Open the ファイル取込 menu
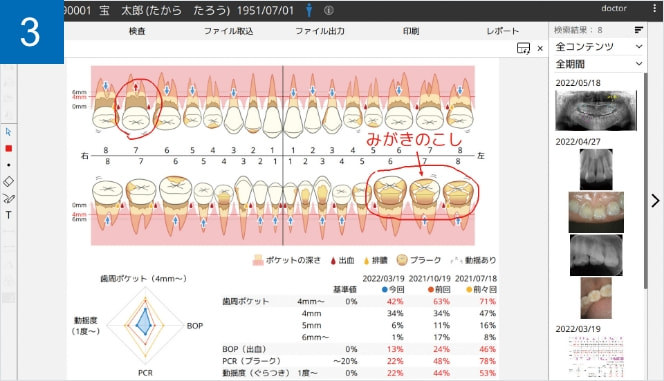This screenshot has width=664, height=381. point(228,31)
